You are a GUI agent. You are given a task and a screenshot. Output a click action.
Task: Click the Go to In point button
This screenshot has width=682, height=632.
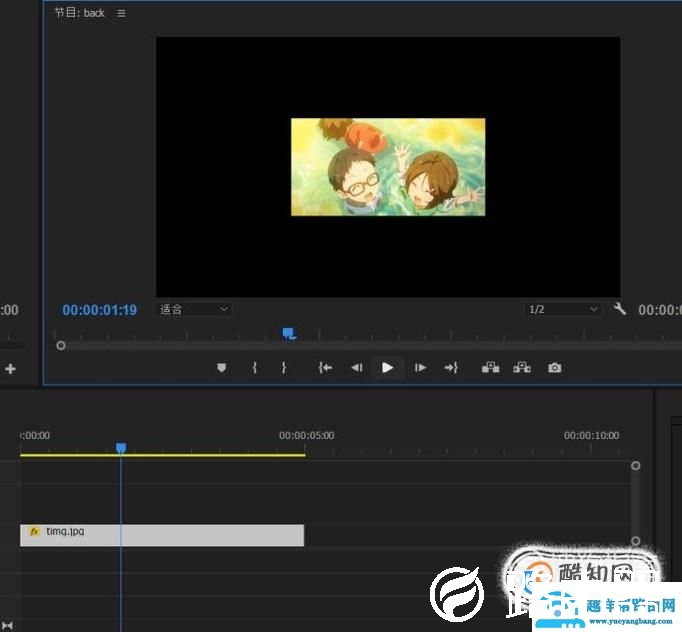point(325,368)
